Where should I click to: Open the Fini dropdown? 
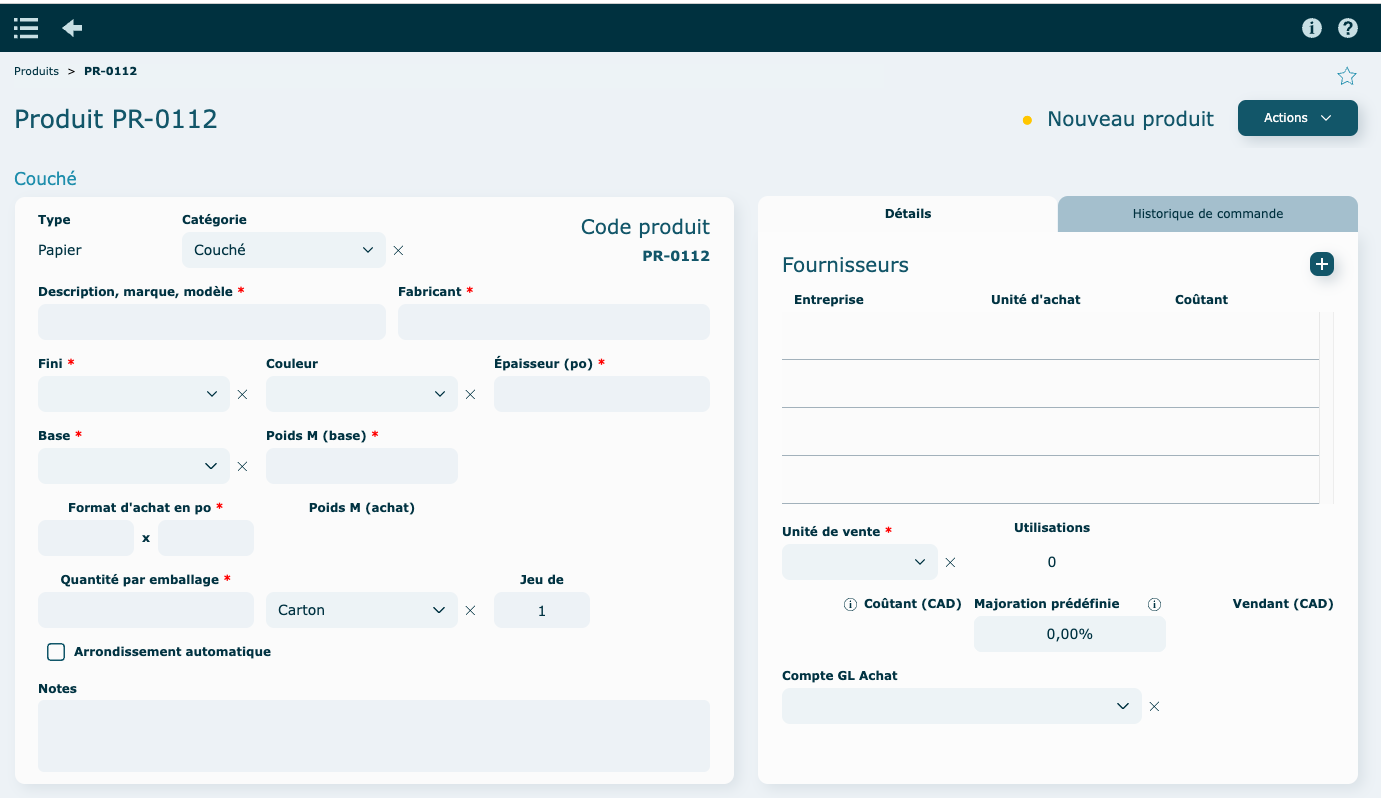pos(134,394)
